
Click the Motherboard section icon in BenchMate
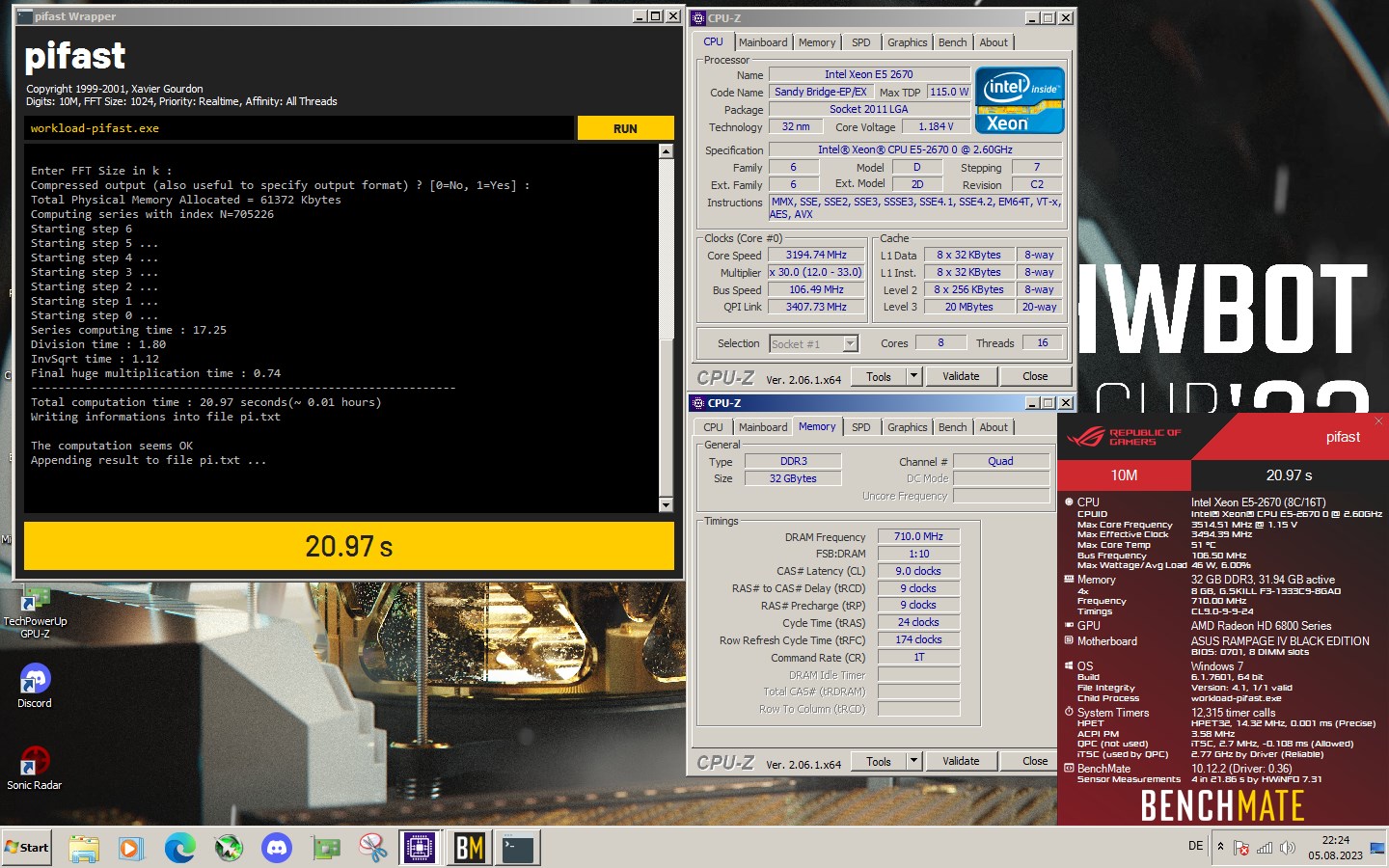pyautogui.click(x=1069, y=640)
